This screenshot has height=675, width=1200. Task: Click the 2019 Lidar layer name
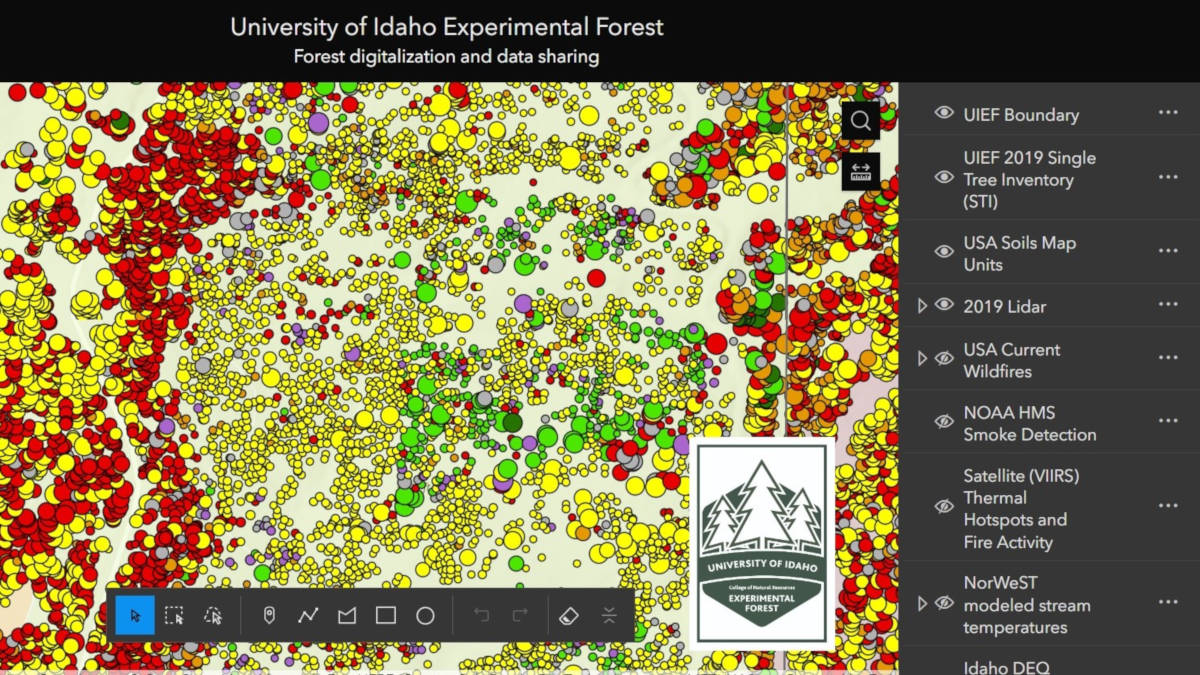[x=1005, y=307]
